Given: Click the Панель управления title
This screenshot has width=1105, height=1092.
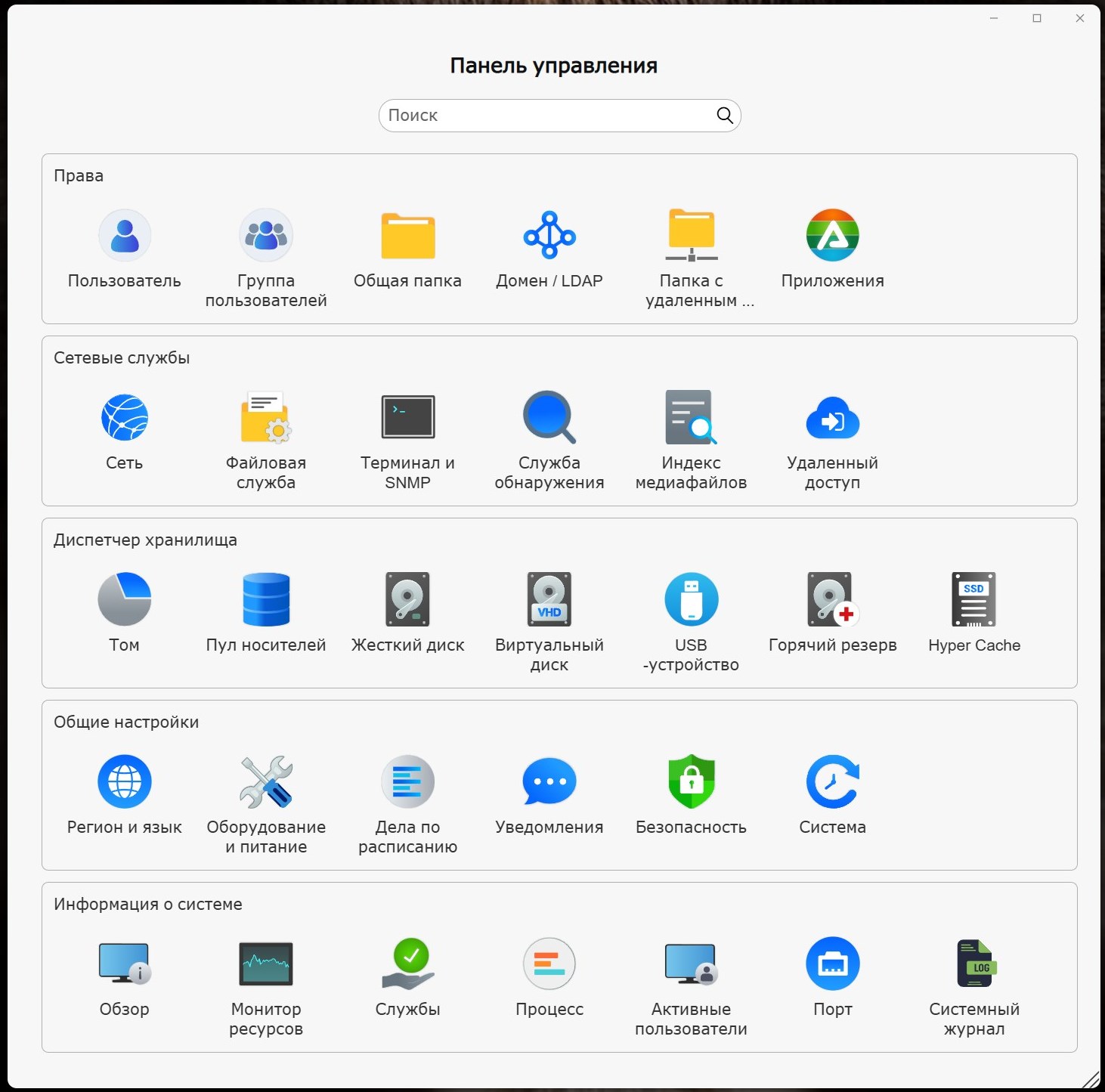Looking at the screenshot, I should pyautogui.click(x=553, y=66).
